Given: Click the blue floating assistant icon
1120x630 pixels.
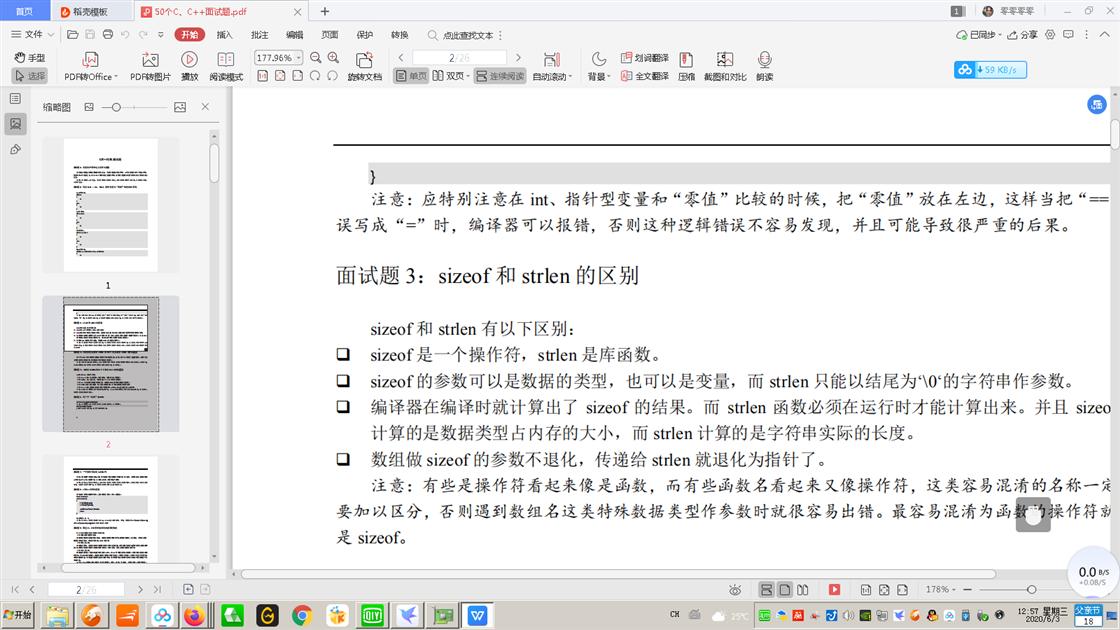Looking at the screenshot, I should coord(1096,104).
